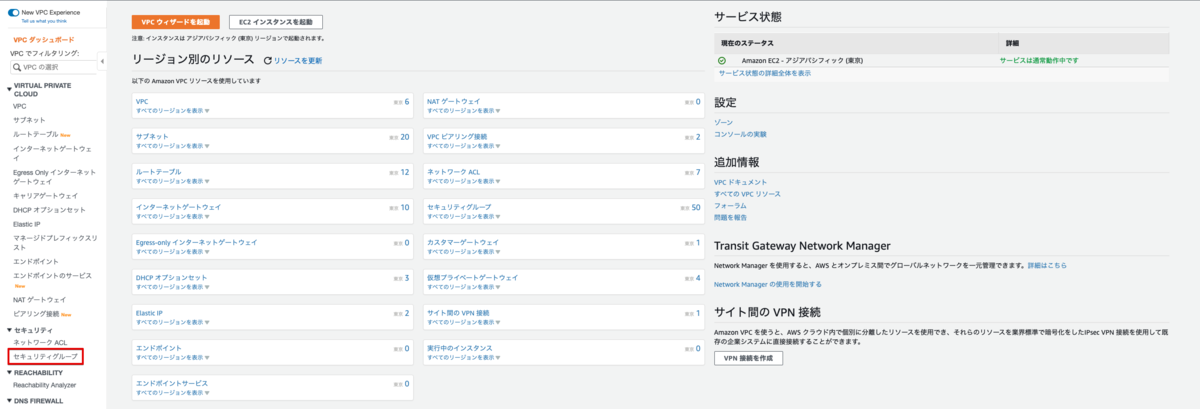Expand すべてのリージョンを表示 under サブネット card
The width and height of the screenshot is (1200, 409).
coord(172,145)
